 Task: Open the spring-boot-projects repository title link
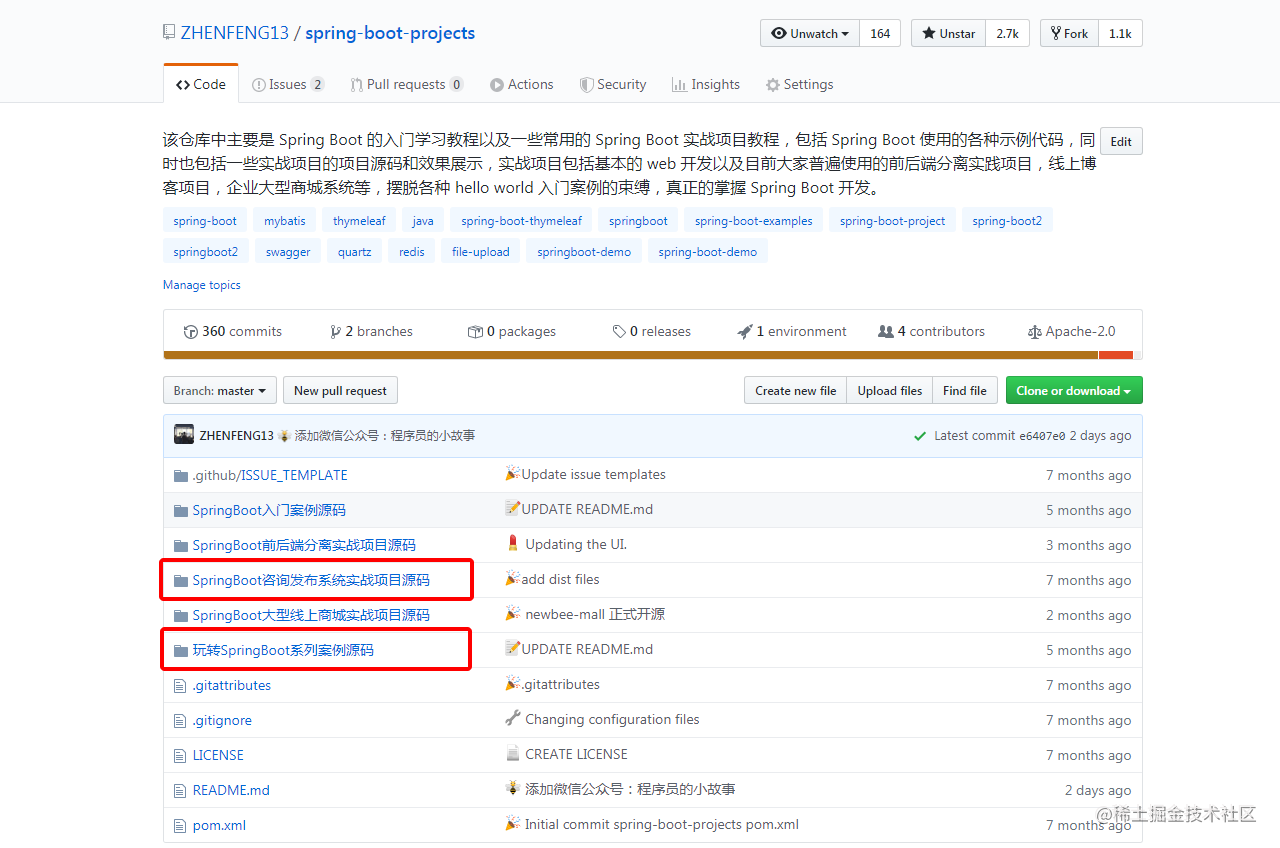pos(390,33)
